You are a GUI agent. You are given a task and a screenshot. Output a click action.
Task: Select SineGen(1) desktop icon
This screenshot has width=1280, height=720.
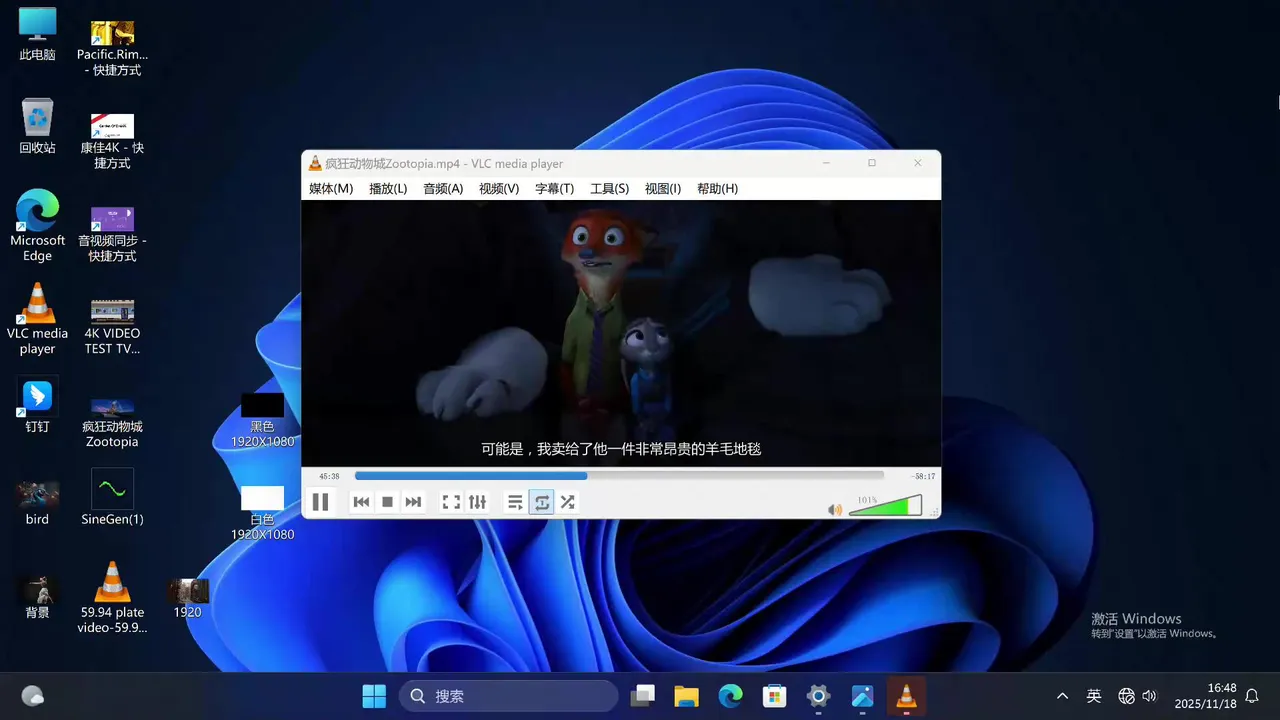pos(112,497)
